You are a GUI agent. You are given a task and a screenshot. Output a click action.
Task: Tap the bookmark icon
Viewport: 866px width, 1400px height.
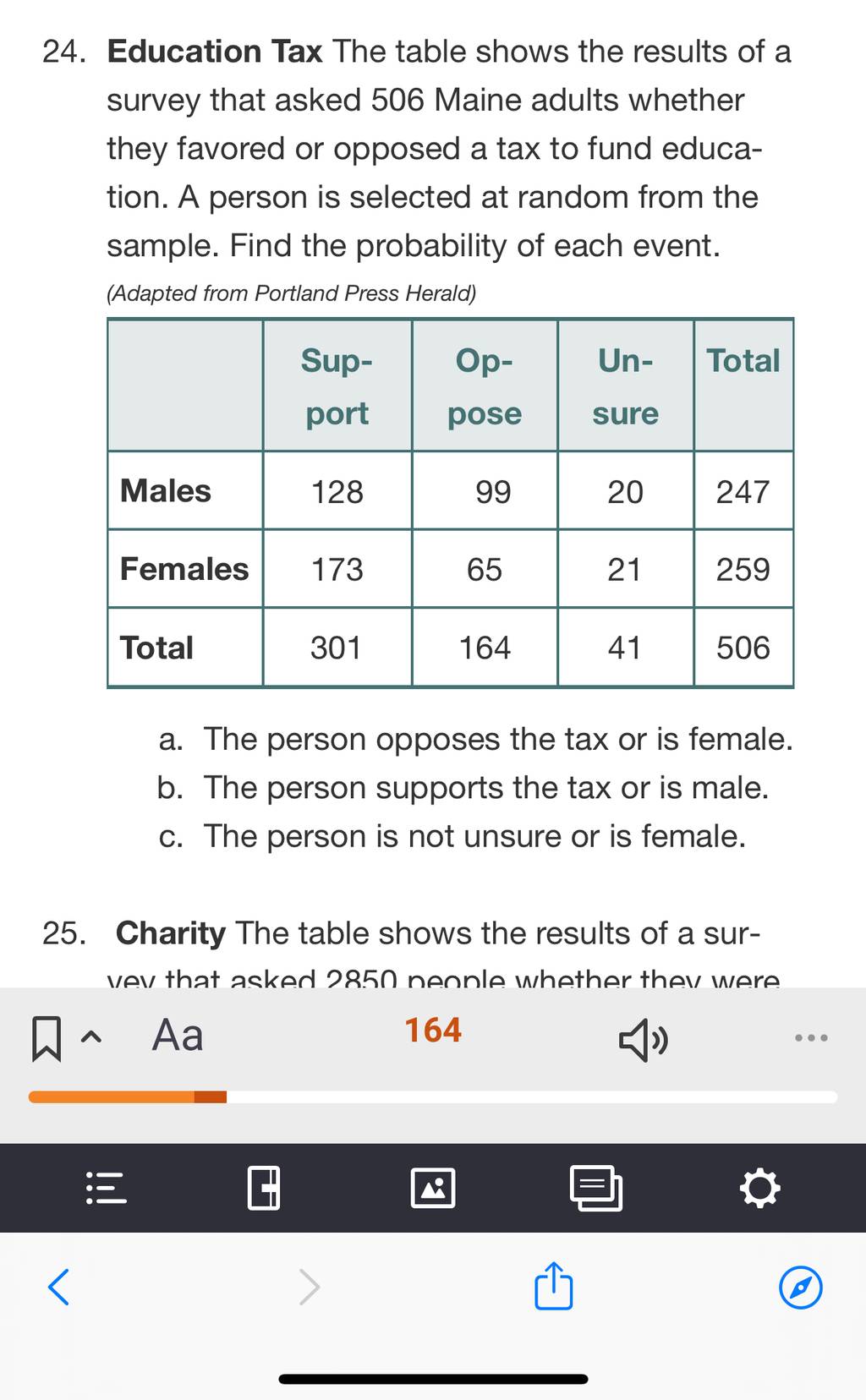[x=46, y=1038]
